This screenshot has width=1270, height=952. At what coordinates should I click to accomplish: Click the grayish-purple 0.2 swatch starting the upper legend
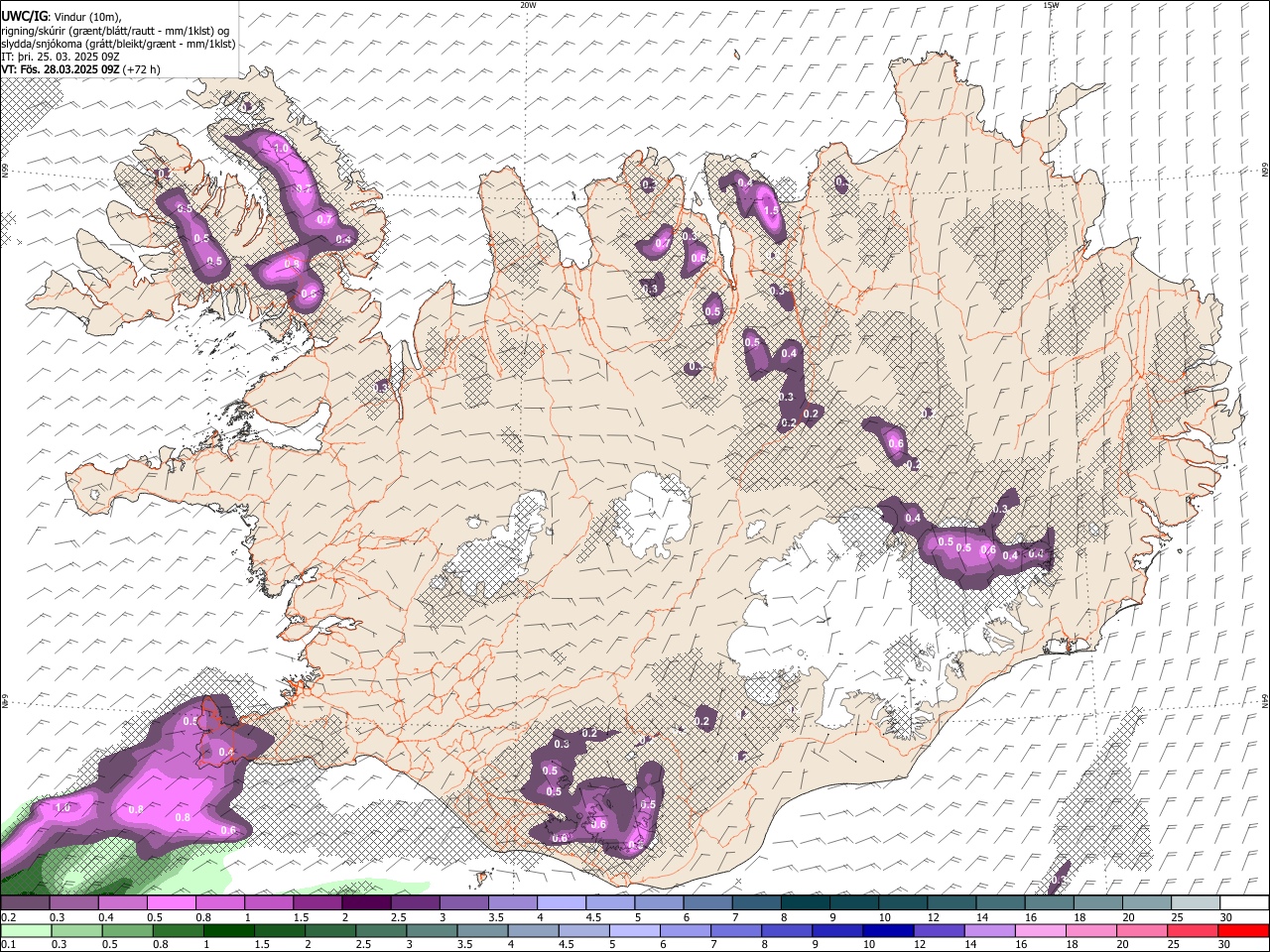25,903
